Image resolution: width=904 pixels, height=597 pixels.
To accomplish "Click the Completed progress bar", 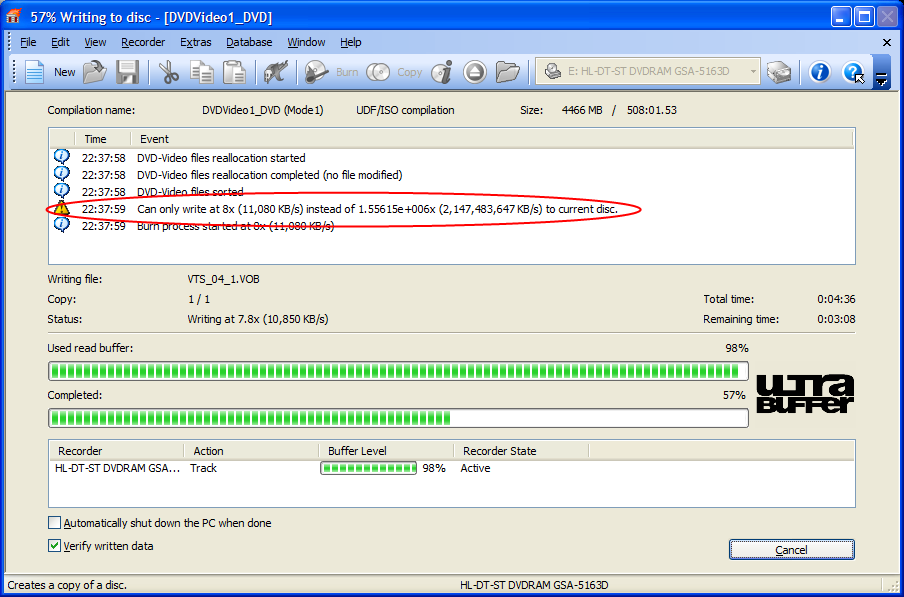I will [398, 418].
